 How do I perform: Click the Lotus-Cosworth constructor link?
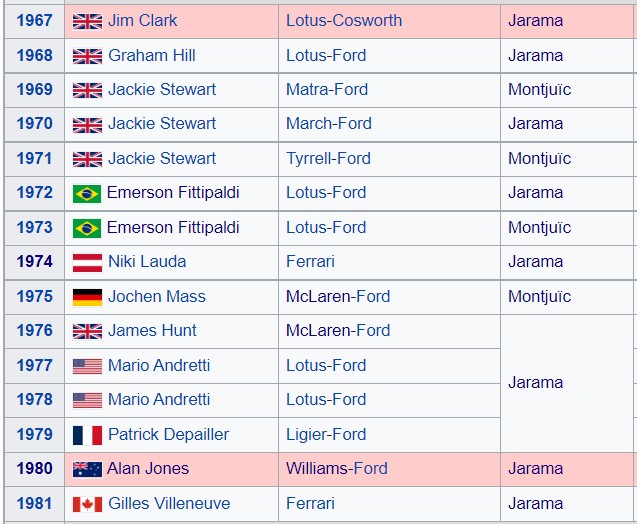(x=344, y=21)
